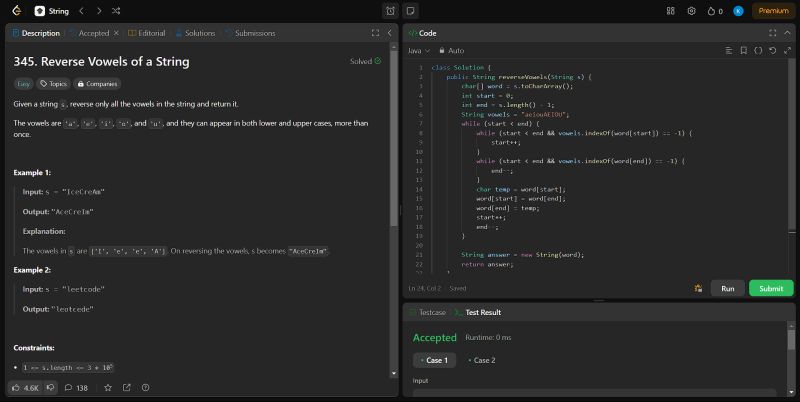
Task: Open settings gear in the top bar
Action: tap(691, 11)
